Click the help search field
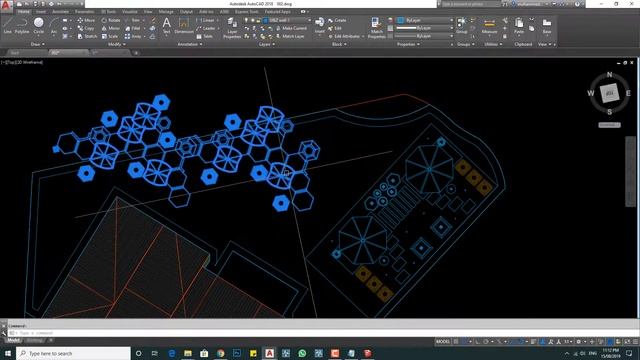 pyautogui.click(x=470, y=4)
